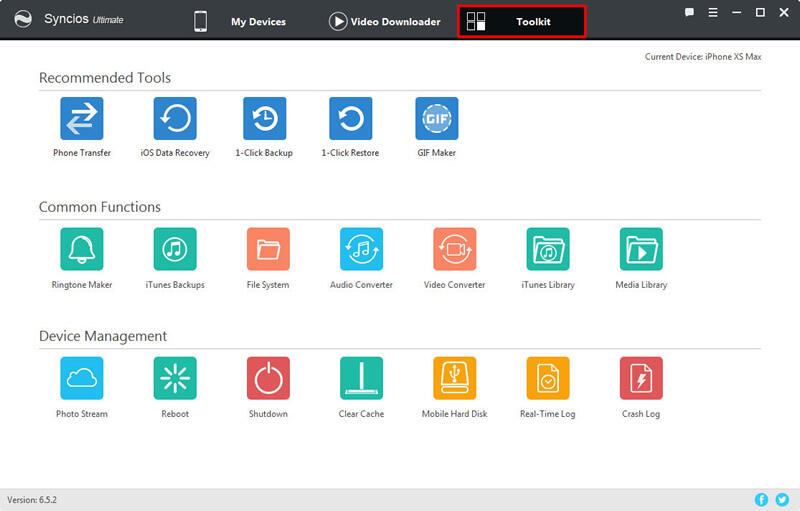Click the Reboot device icon
Screen dimensions: 800x511
coord(175,378)
